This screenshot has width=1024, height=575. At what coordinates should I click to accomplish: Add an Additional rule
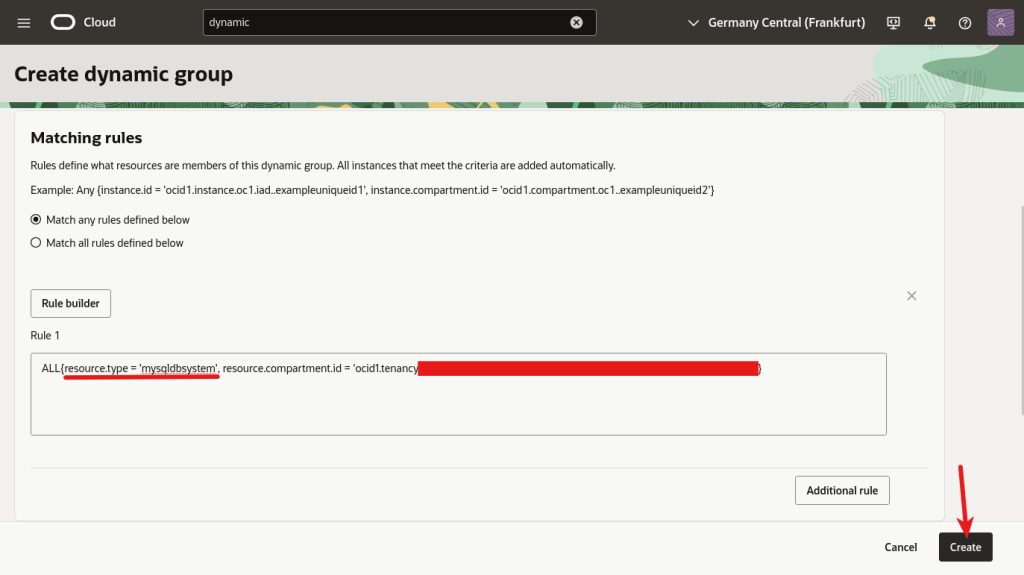point(842,490)
